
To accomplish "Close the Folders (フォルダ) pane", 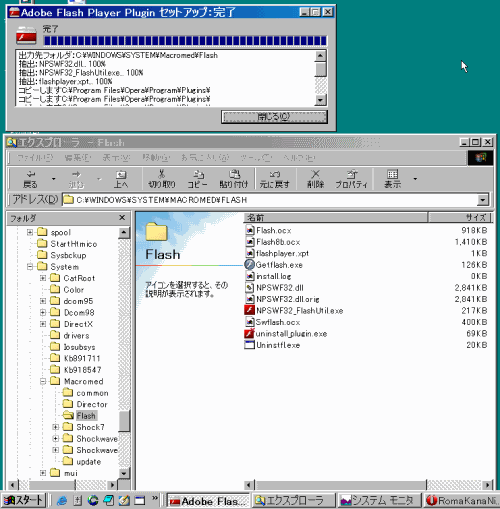I will (x=122, y=218).
